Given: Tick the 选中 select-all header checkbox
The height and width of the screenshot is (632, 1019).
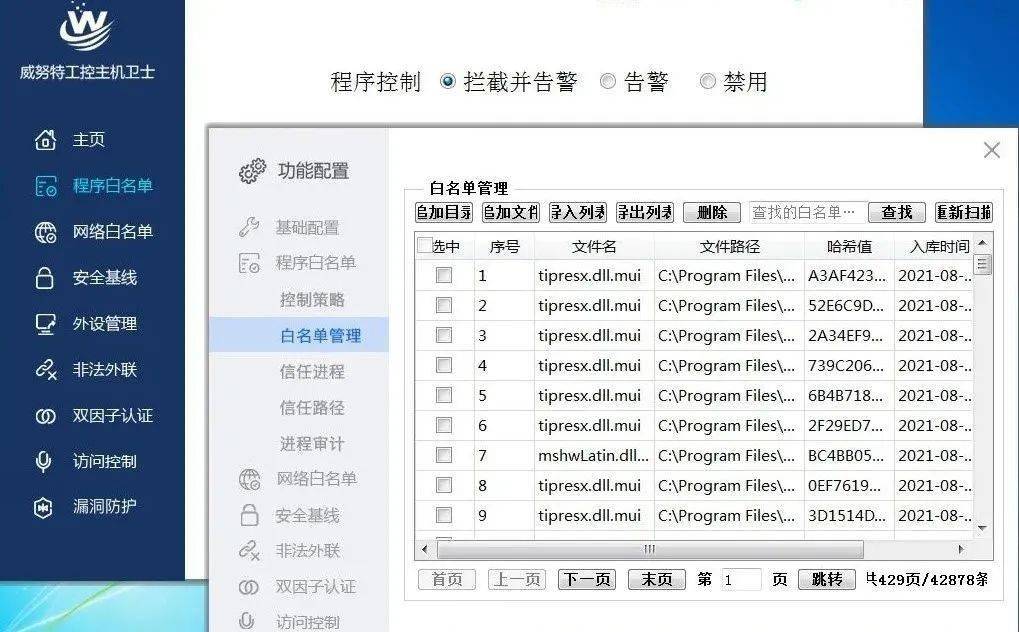Looking at the screenshot, I should [x=424, y=246].
